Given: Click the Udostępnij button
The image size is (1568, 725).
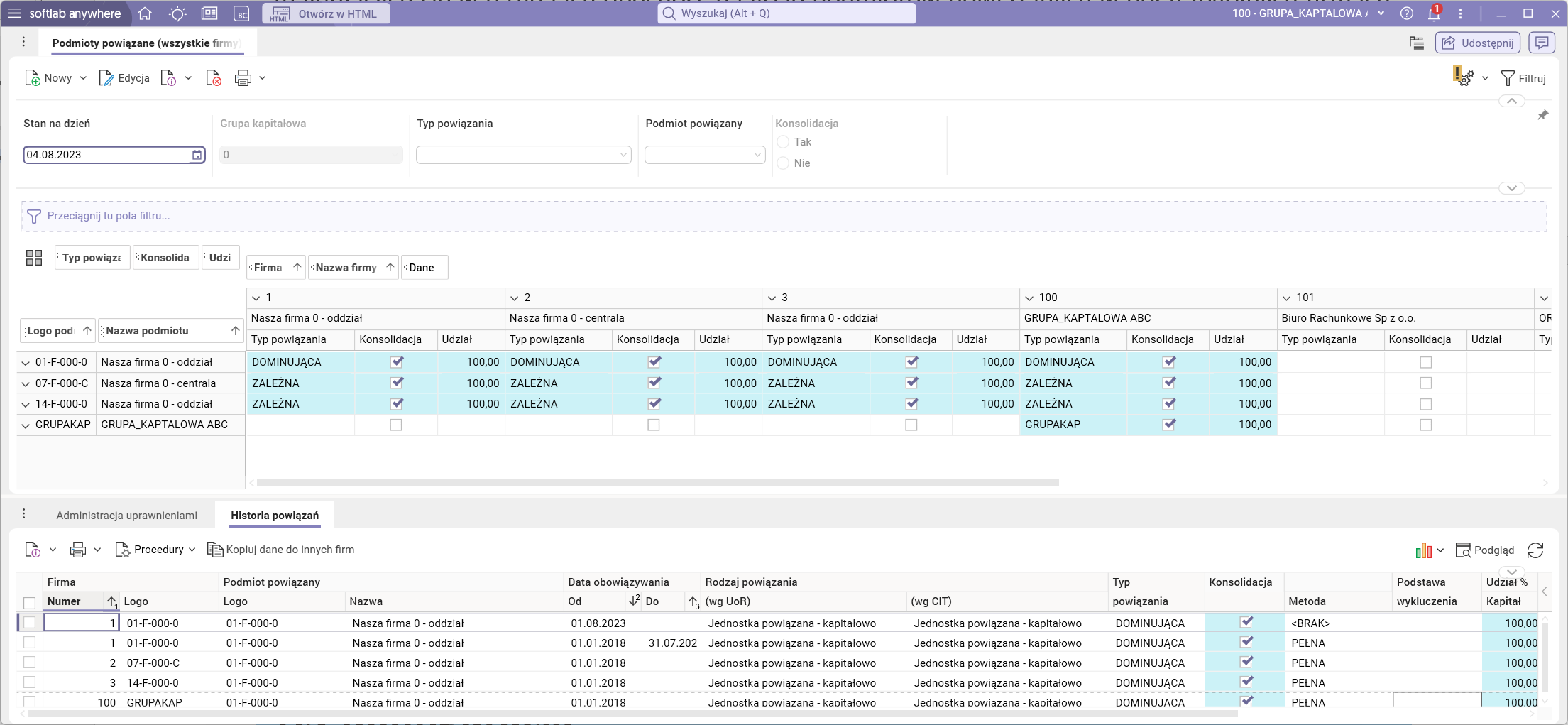Looking at the screenshot, I should [1478, 43].
